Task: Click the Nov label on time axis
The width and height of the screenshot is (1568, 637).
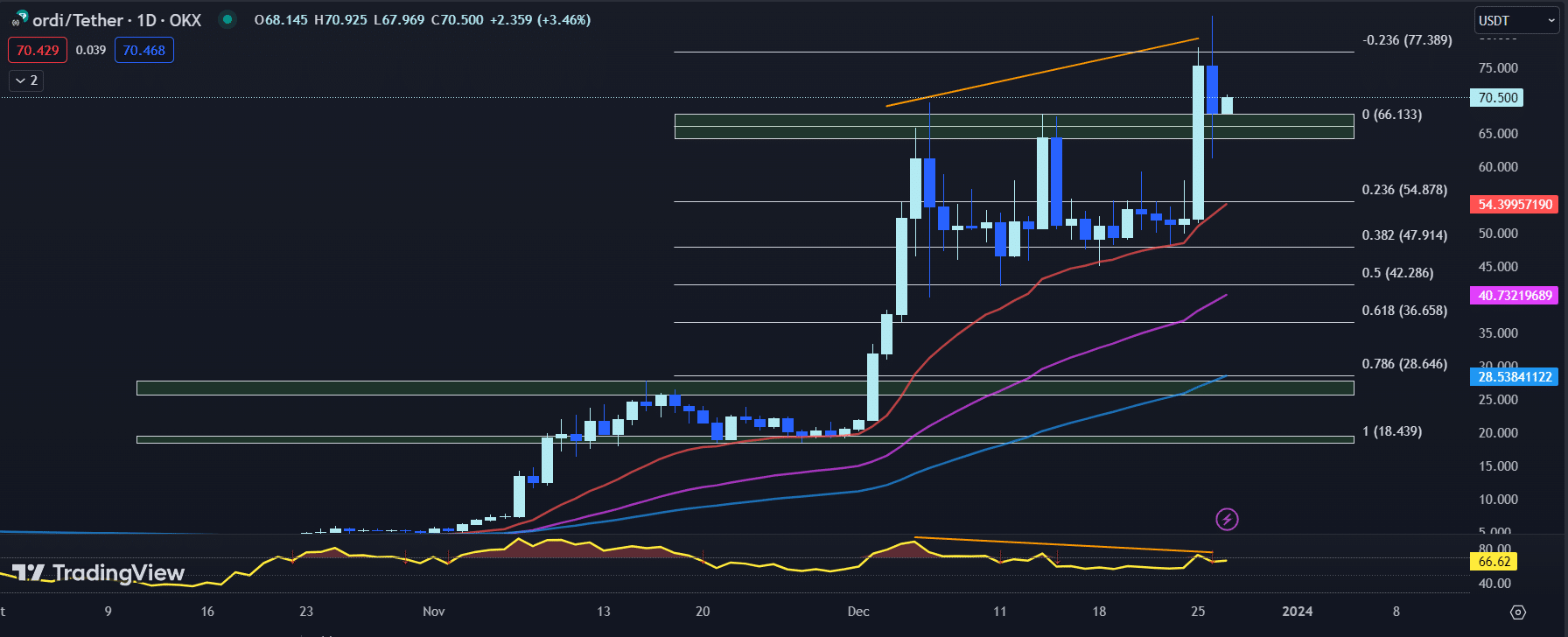Action: coord(434,612)
